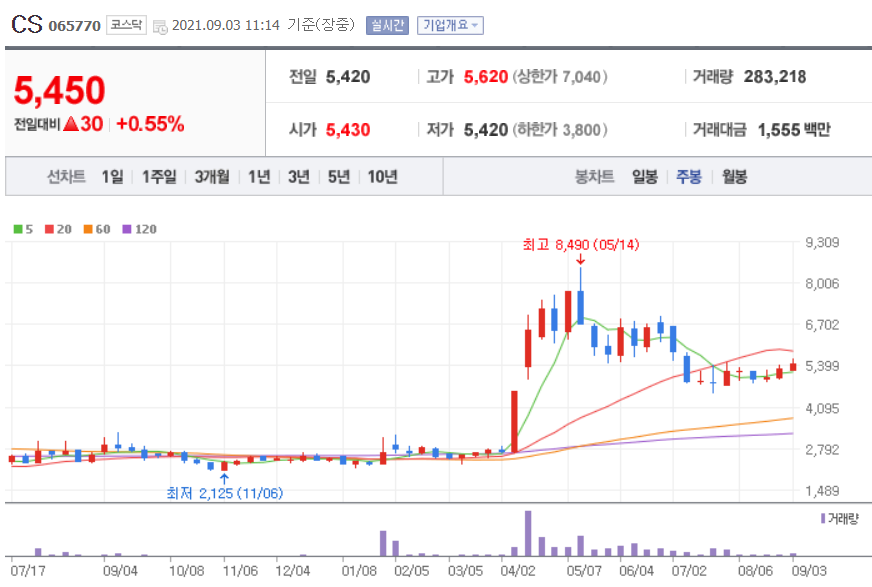The width and height of the screenshot is (872, 587).
Task: Click the CS stock name heading
Action: click(27, 22)
